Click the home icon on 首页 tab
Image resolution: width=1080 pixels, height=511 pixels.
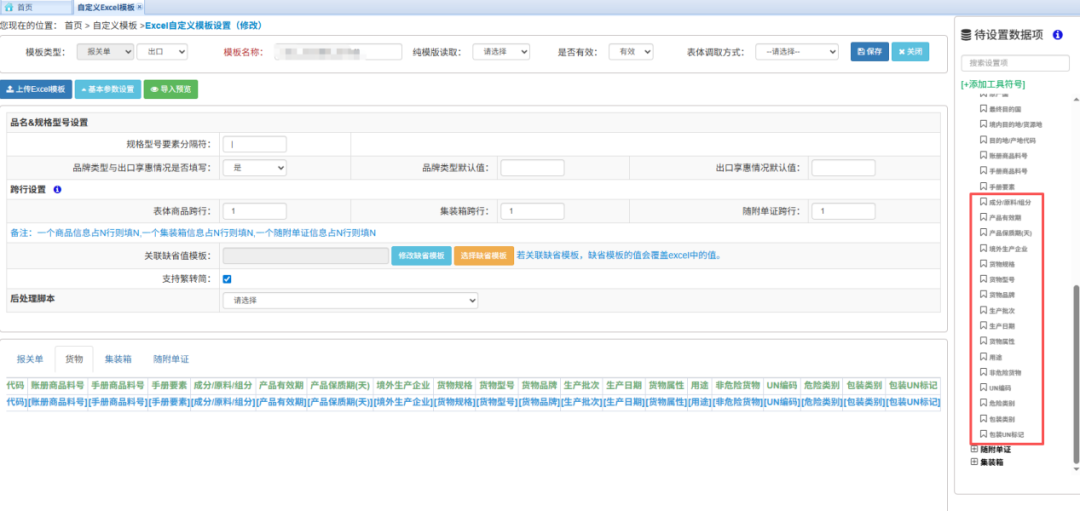(9, 7)
